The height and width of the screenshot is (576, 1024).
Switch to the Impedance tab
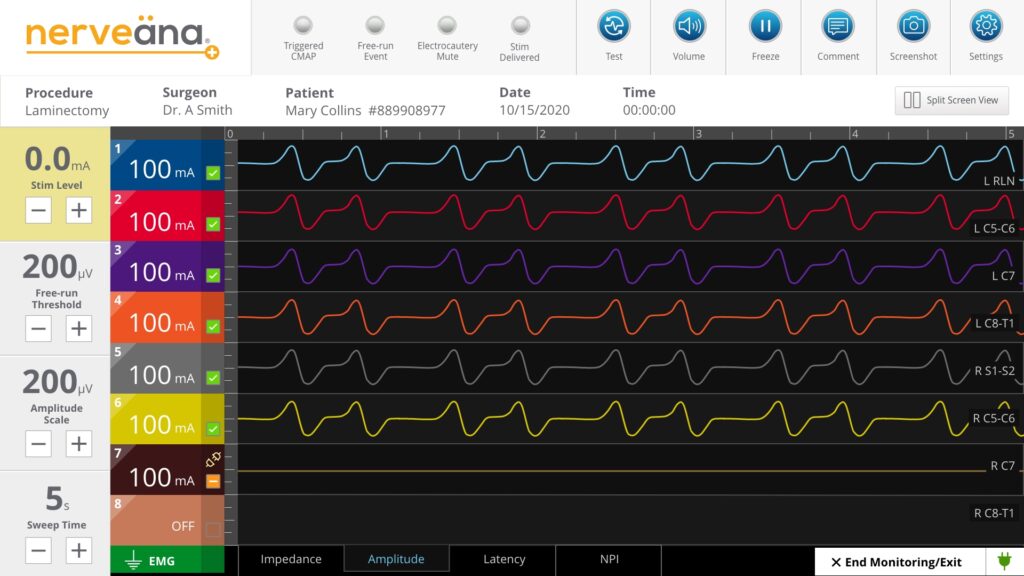291,560
